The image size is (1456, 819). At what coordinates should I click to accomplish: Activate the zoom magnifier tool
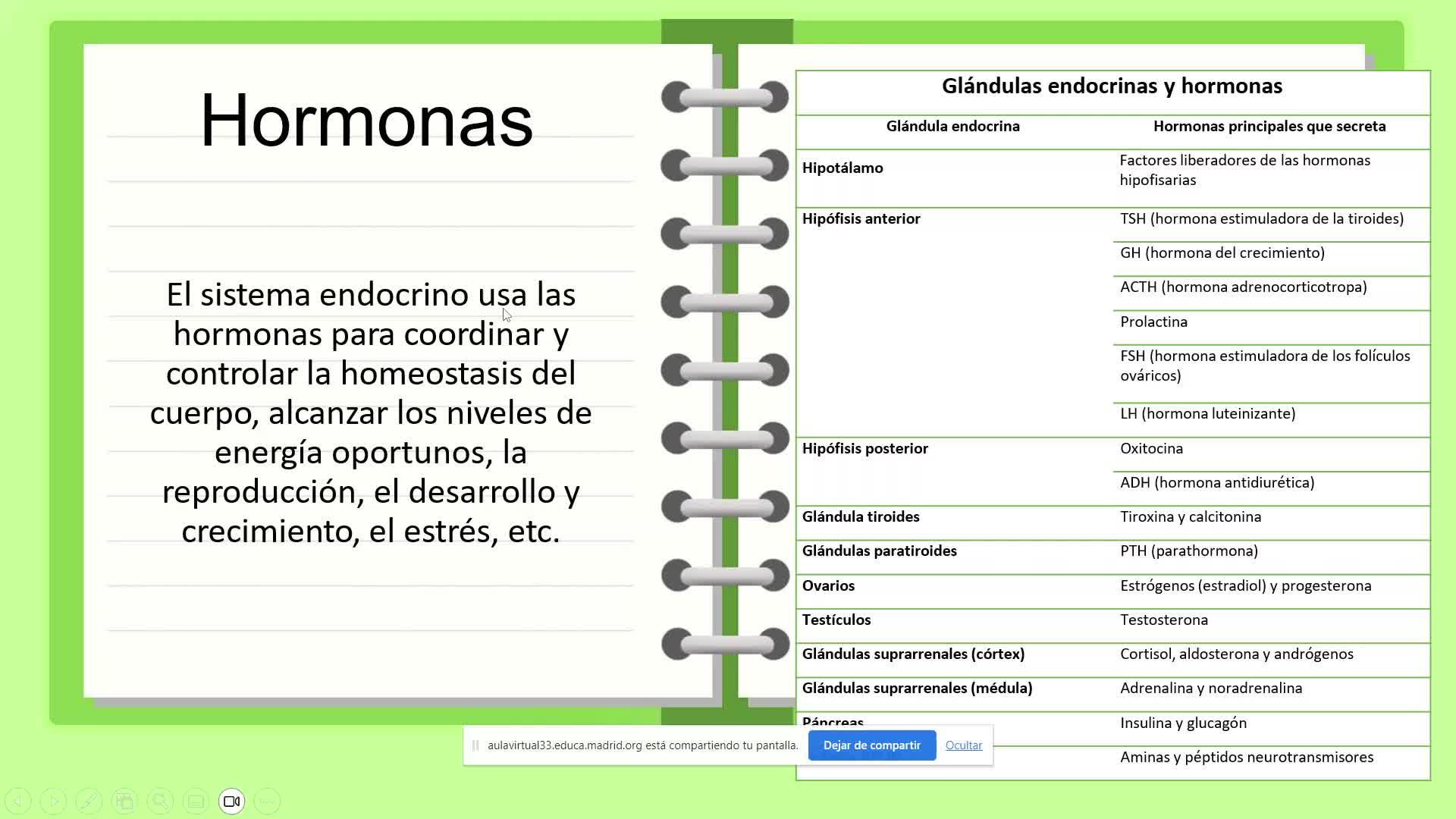[x=160, y=801]
